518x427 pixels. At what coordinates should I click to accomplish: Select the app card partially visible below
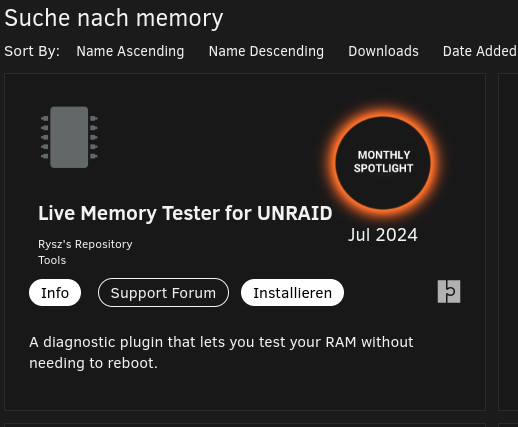(x=245, y=425)
